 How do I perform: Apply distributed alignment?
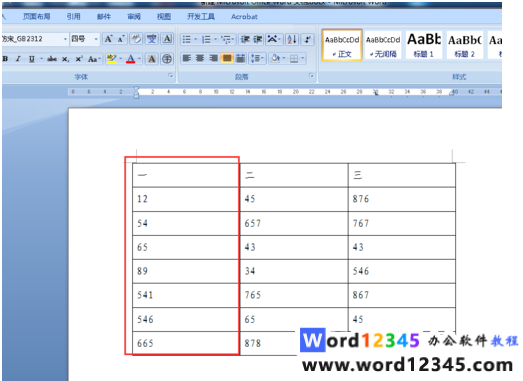[x=240, y=59]
